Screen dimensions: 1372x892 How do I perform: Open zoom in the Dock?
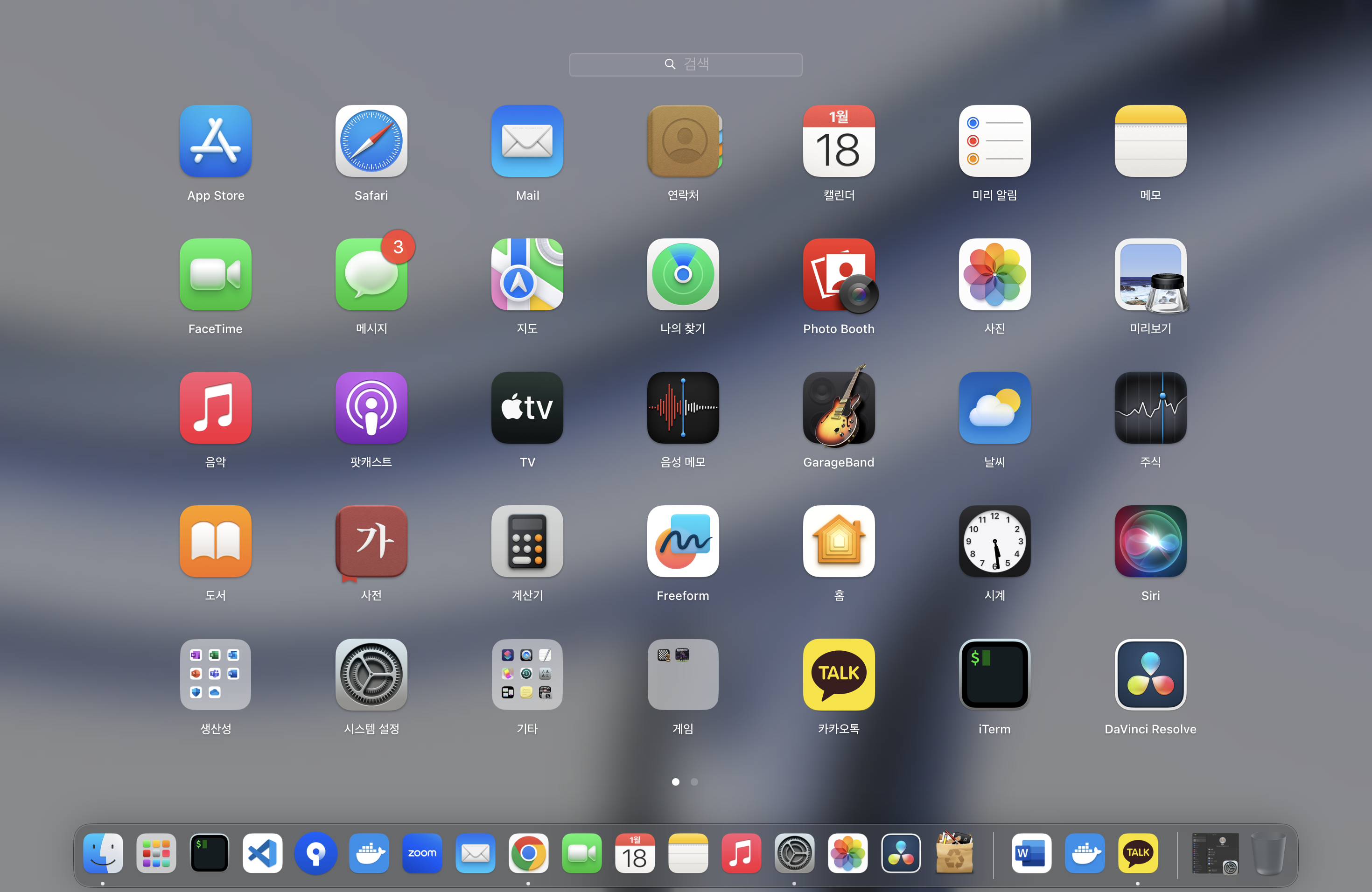pyautogui.click(x=422, y=853)
